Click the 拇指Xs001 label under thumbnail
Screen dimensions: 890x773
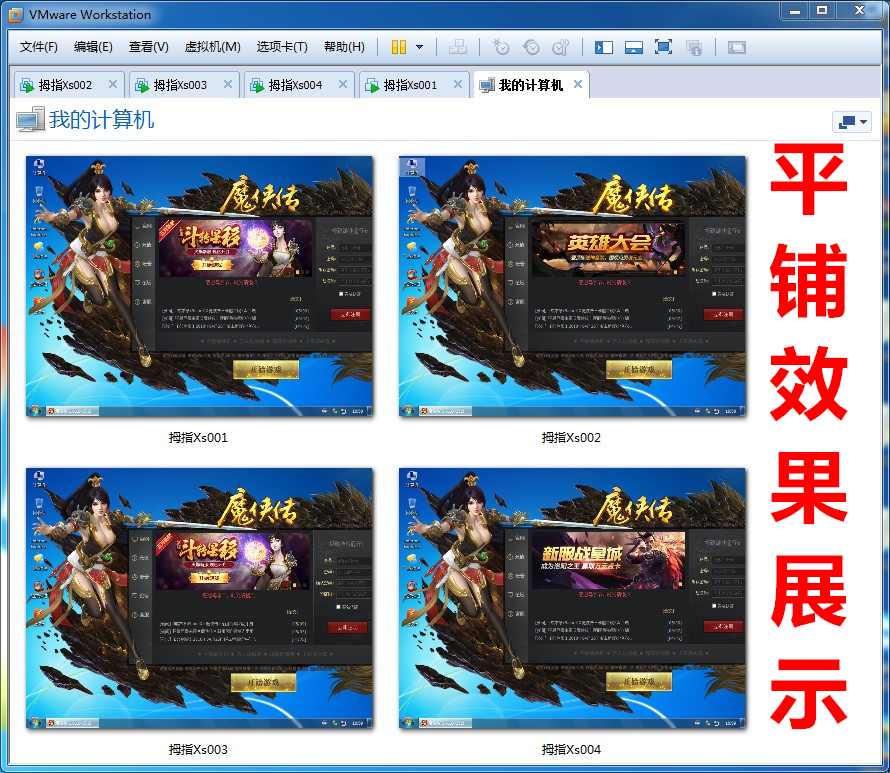[x=198, y=438]
